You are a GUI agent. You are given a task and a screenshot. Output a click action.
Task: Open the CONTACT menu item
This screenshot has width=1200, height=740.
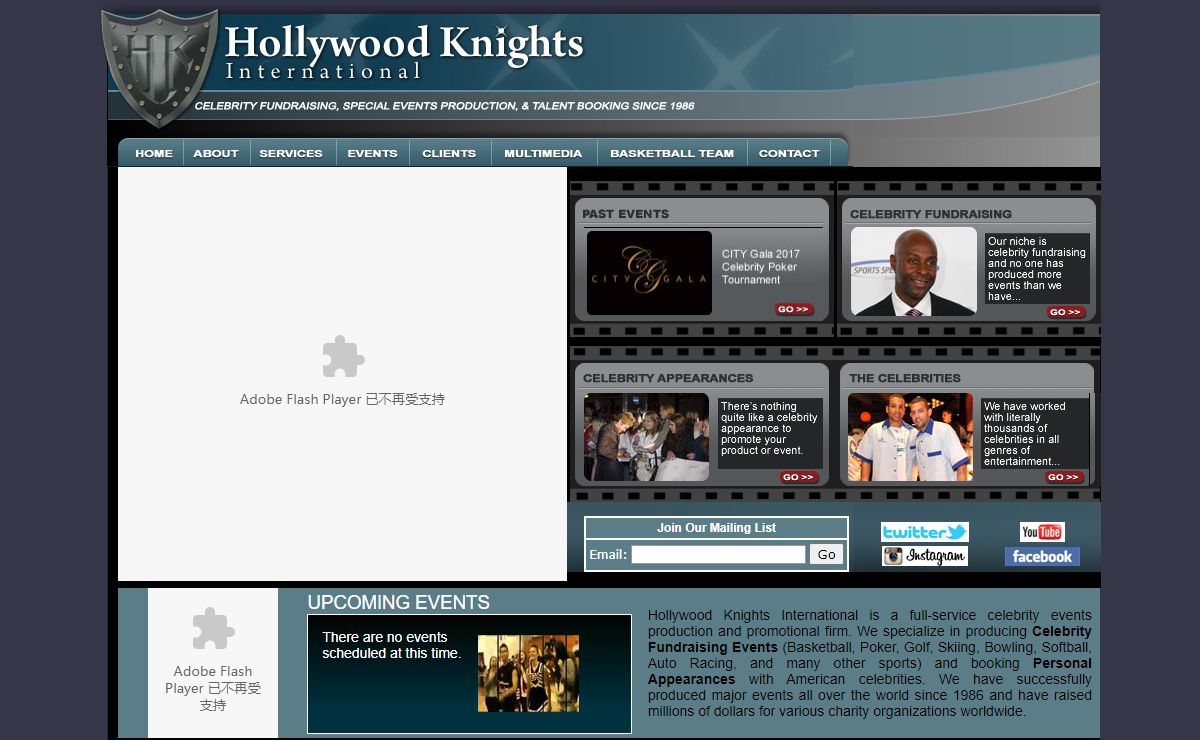789,153
